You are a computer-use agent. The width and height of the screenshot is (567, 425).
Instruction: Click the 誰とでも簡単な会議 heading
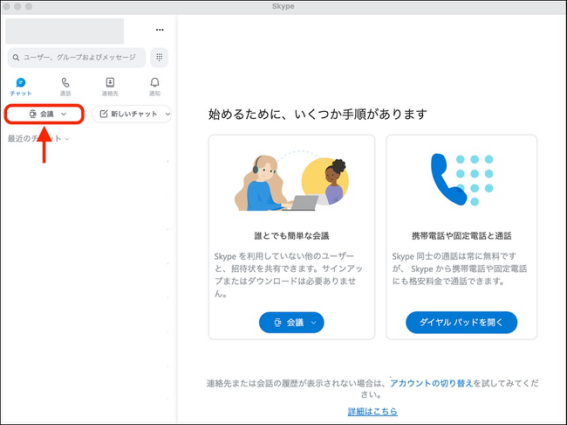[x=291, y=236]
